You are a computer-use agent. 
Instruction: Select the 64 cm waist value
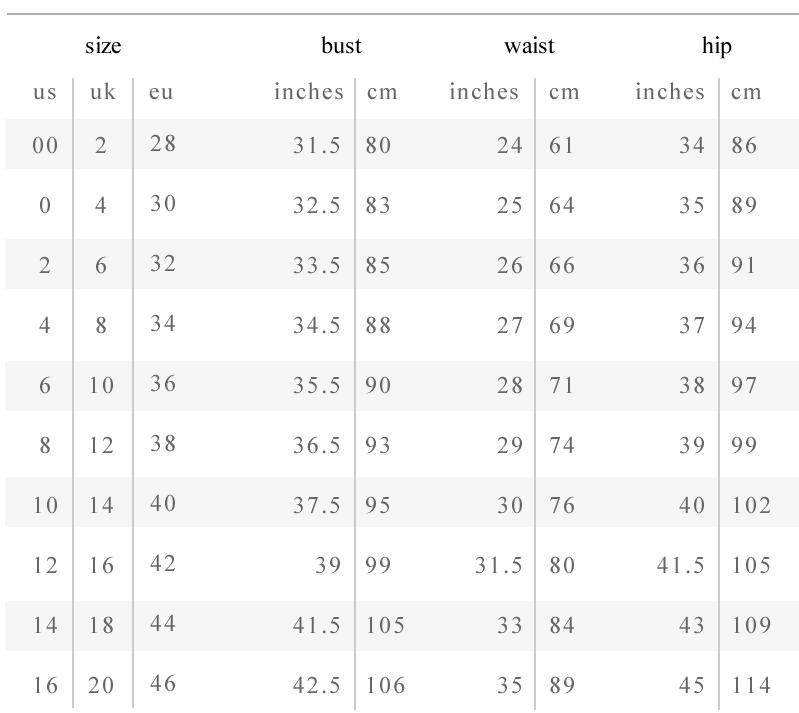pos(562,206)
